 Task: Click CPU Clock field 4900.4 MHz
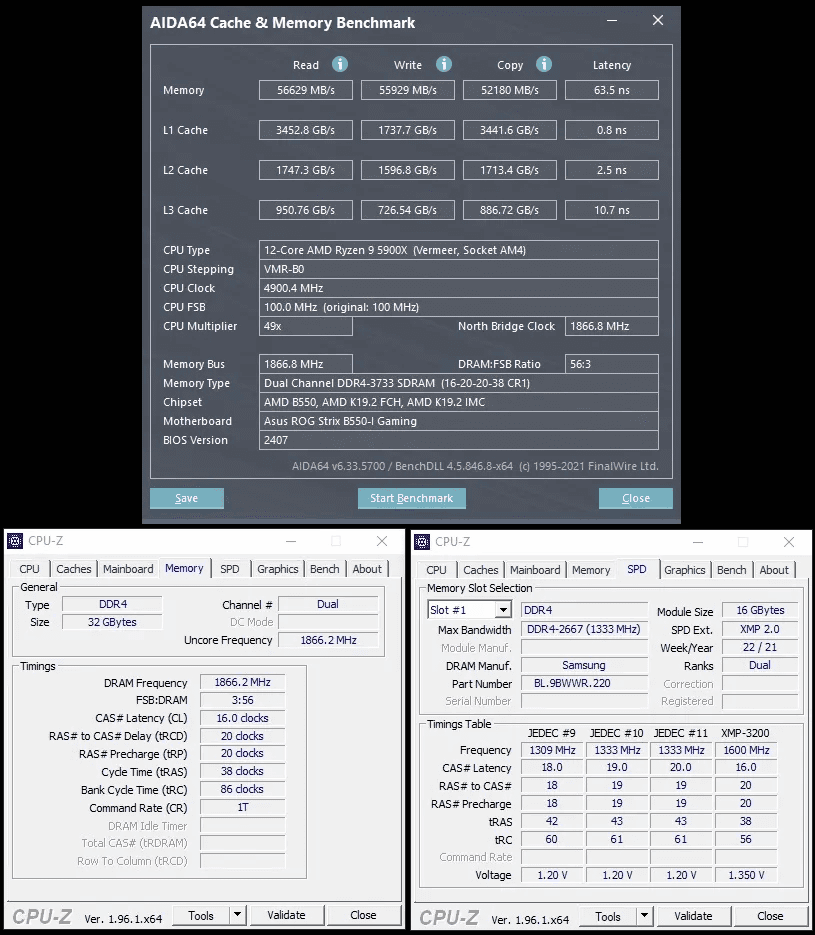[458, 288]
